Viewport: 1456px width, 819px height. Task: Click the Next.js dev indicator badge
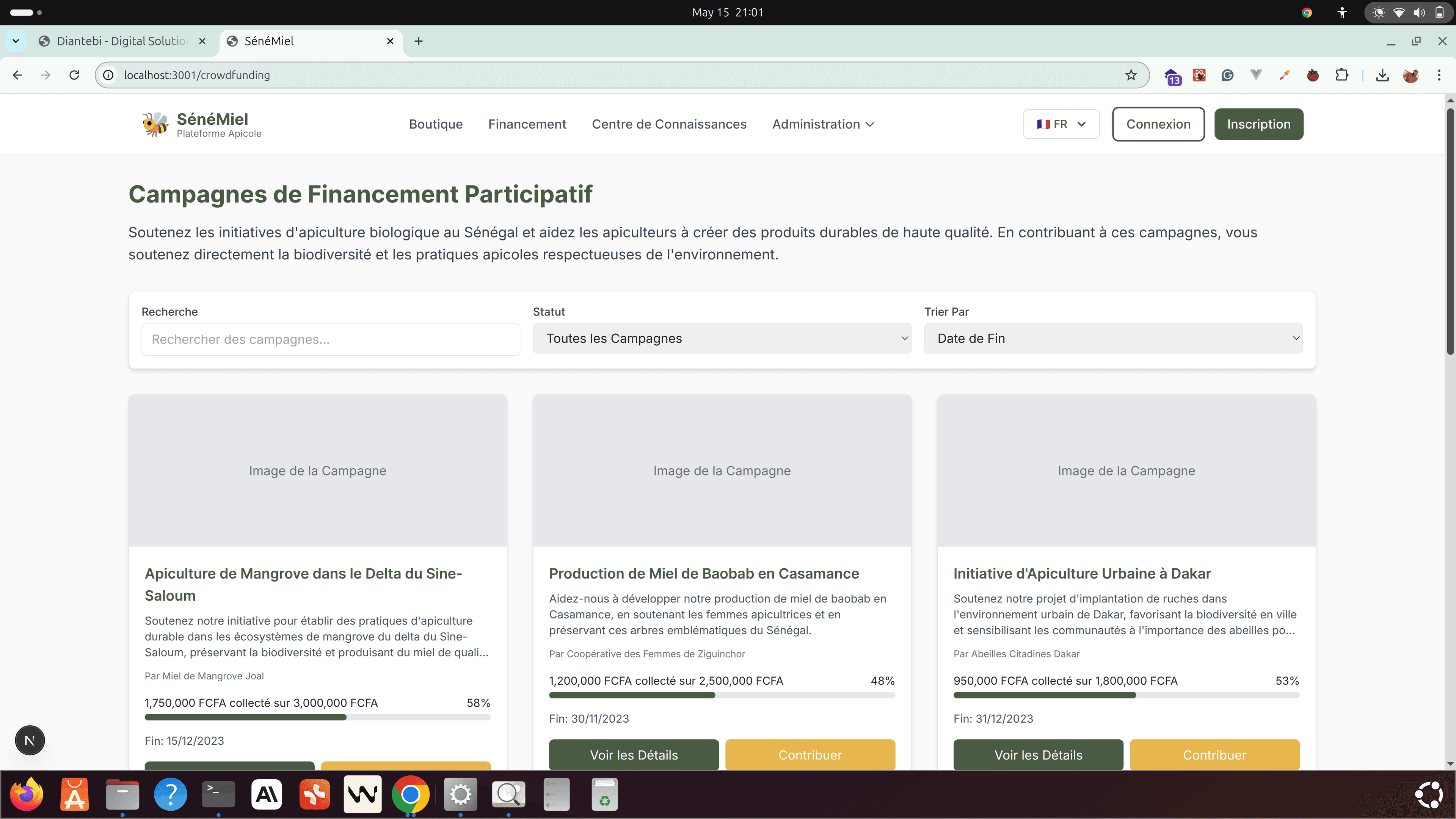click(x=30, y=740)
